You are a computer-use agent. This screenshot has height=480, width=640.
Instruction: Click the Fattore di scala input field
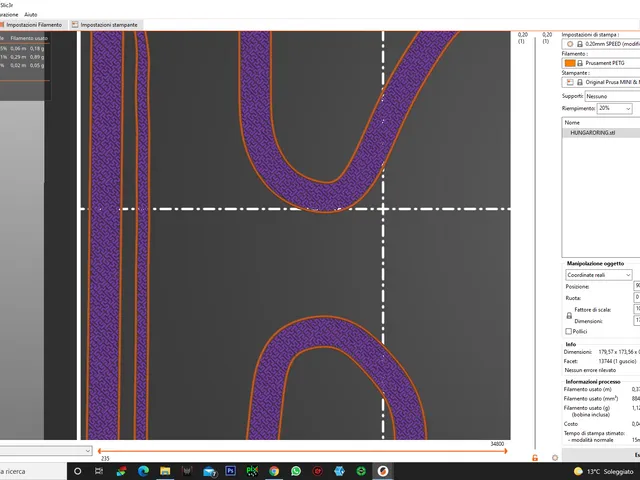pyautogui.click(x=637, y=309)
